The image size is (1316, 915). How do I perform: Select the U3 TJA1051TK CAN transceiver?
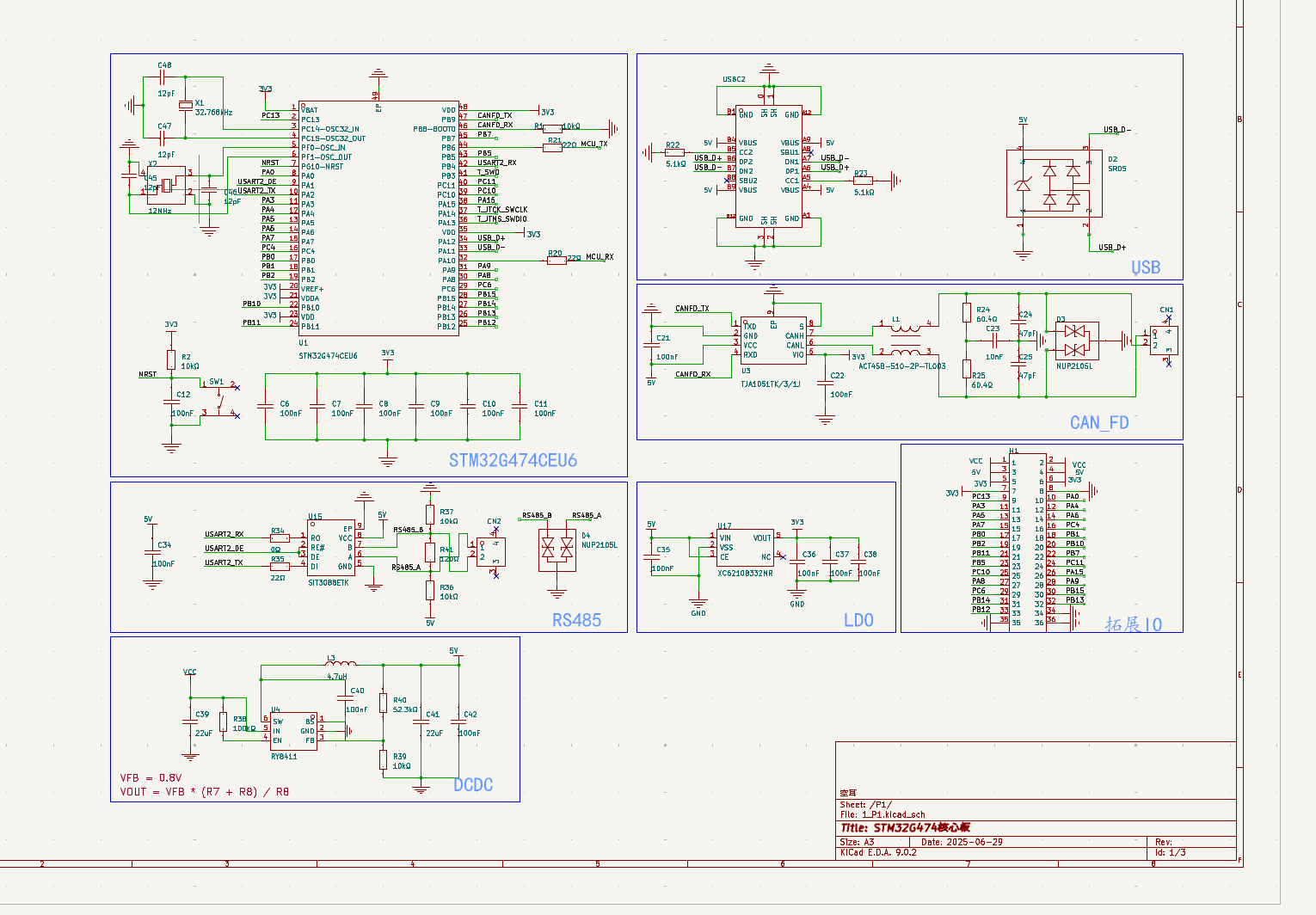tap(772, 341)
